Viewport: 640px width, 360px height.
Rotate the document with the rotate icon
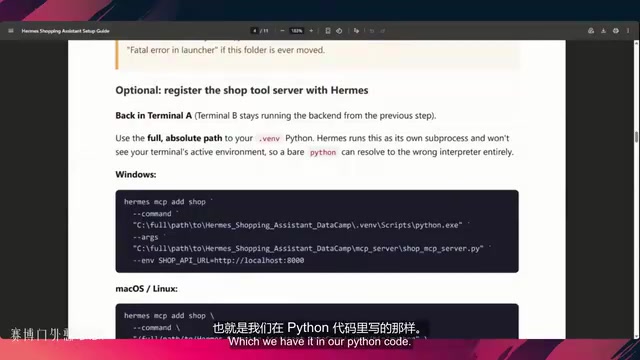[x=339, y=31]
